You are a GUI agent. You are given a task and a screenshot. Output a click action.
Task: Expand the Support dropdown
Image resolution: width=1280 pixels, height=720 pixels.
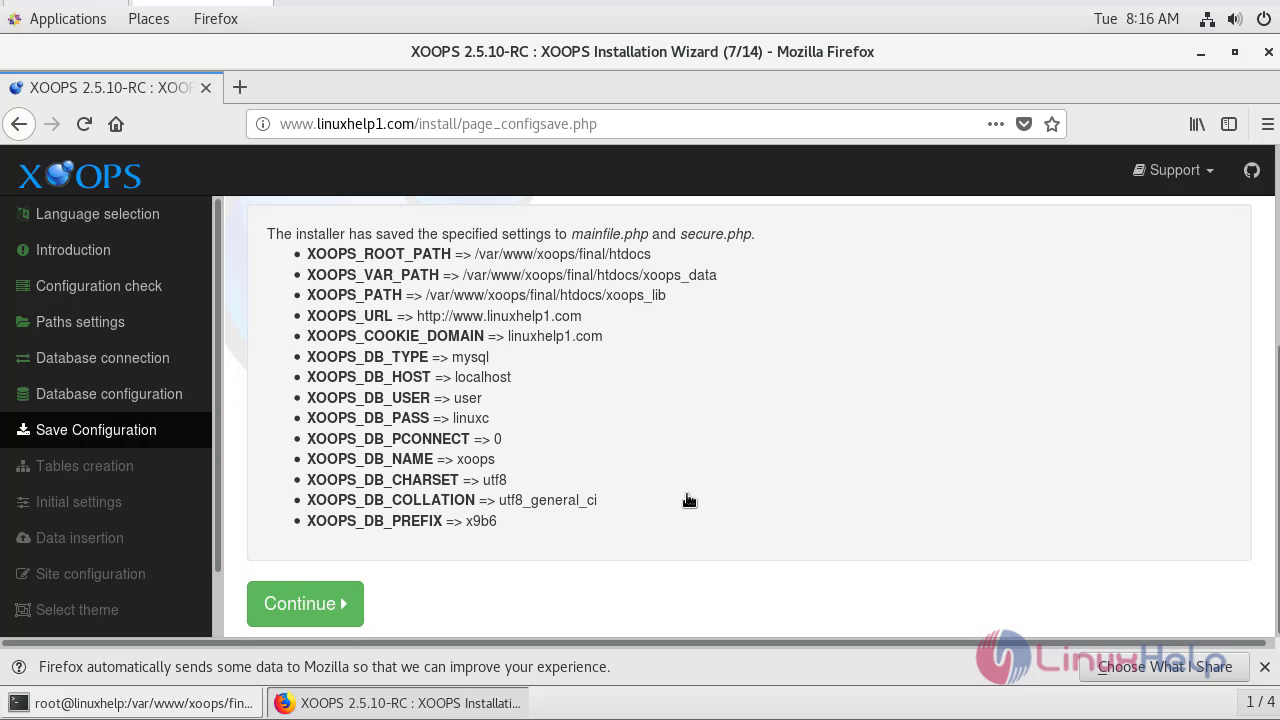pos(1173,170)
